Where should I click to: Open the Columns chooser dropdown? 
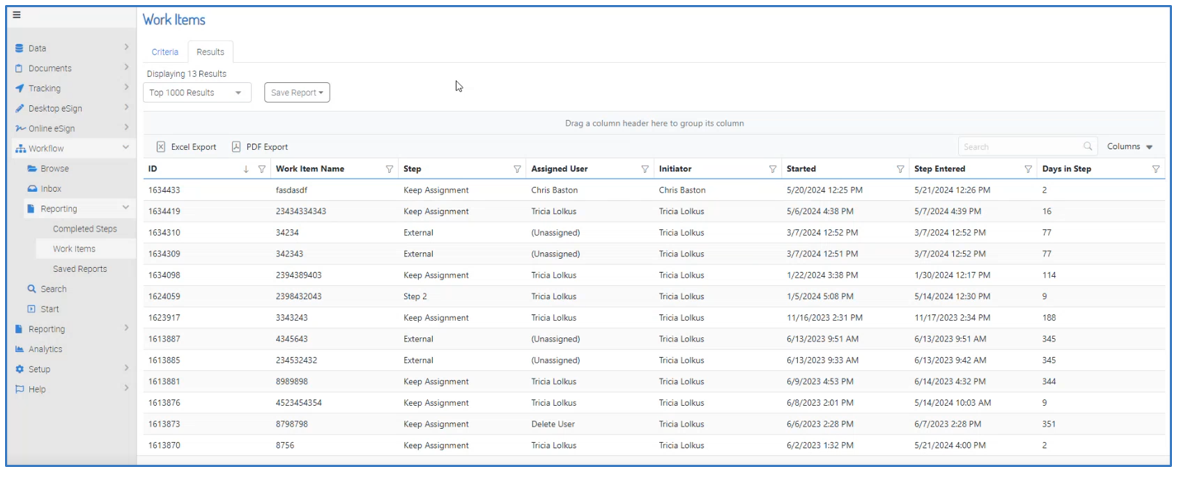(x=1130, y=147)
